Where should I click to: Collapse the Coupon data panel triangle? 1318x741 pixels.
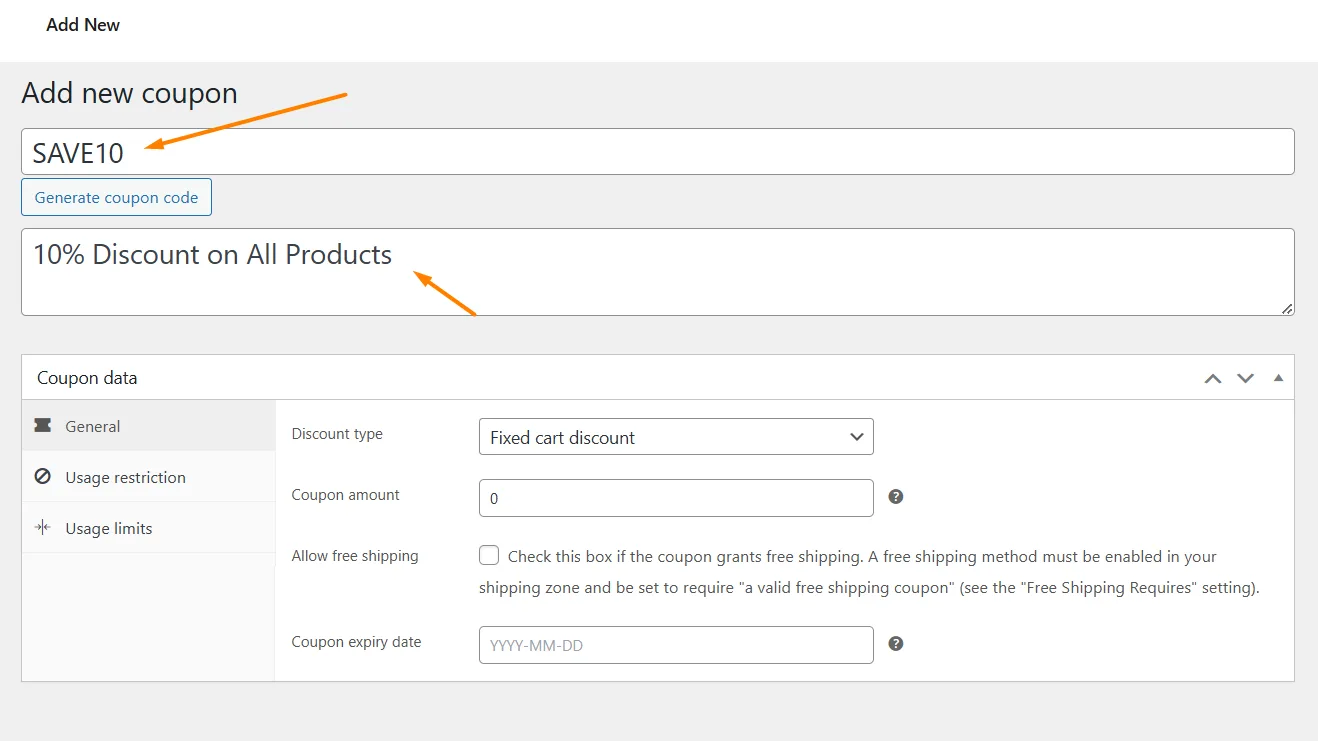coord(1278,378)
